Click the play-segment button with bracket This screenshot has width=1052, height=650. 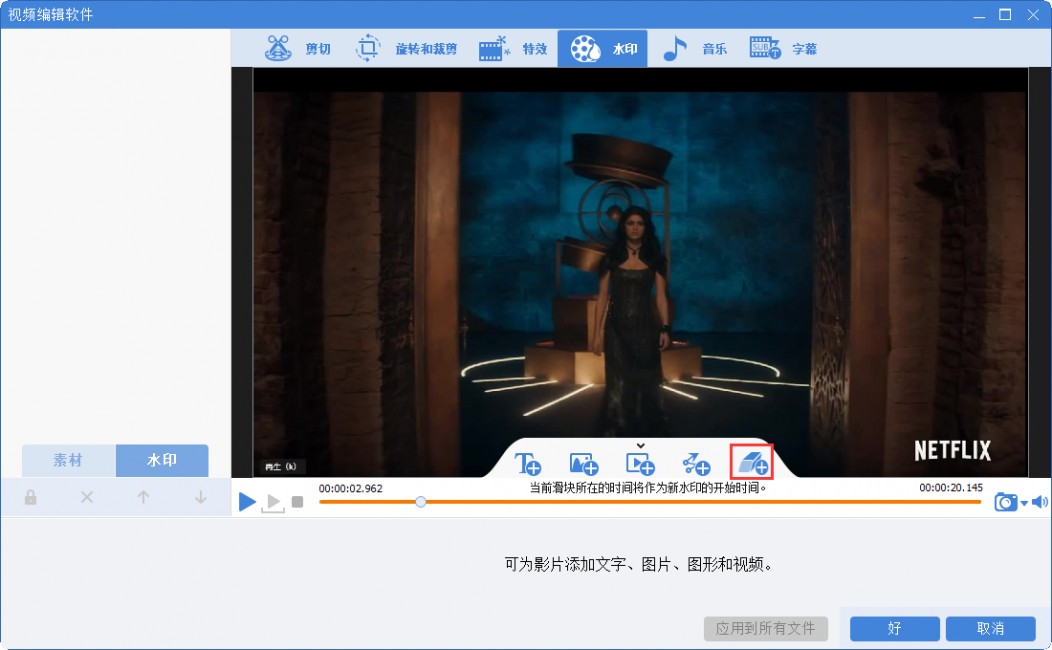click(x=273, y=502)
